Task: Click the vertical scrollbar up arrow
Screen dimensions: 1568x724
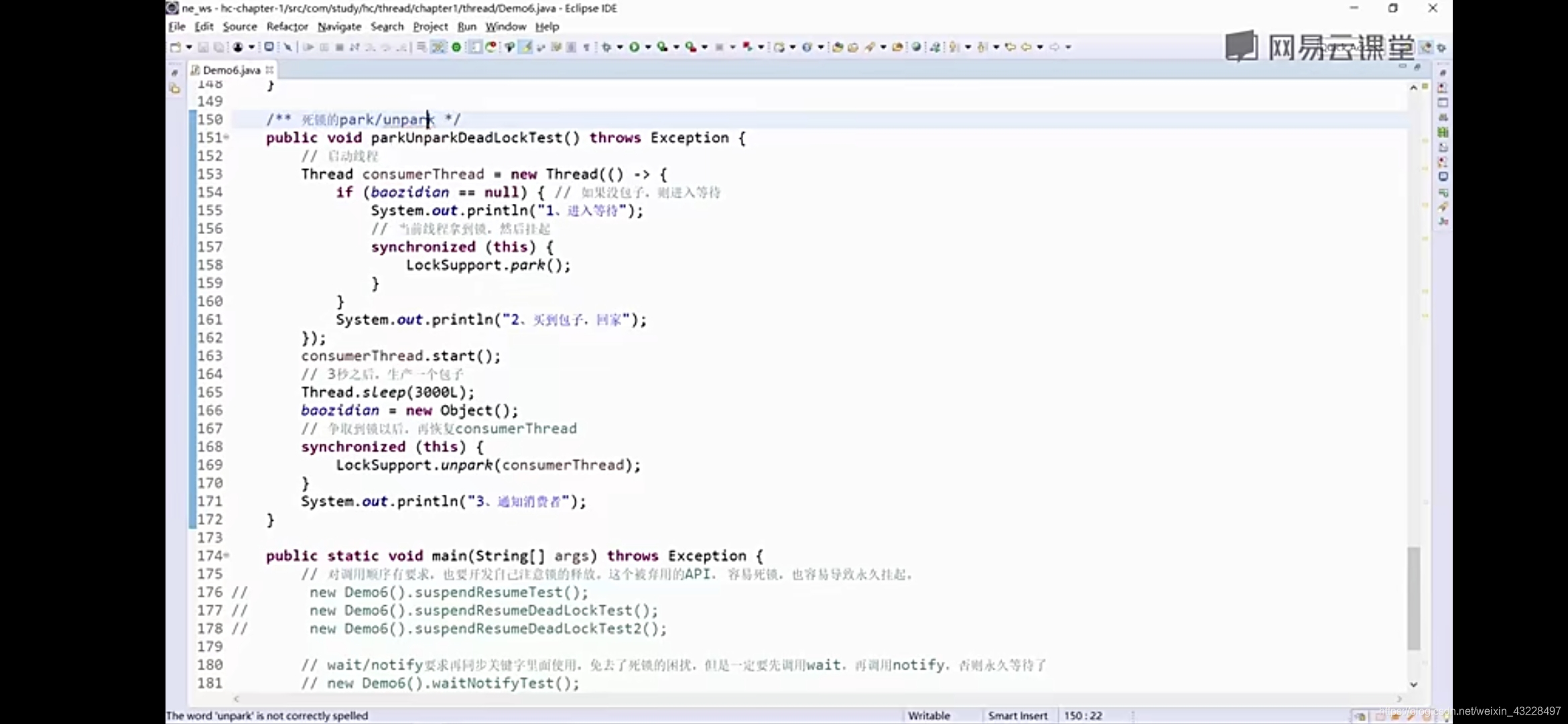Action: click(1413, 87)
